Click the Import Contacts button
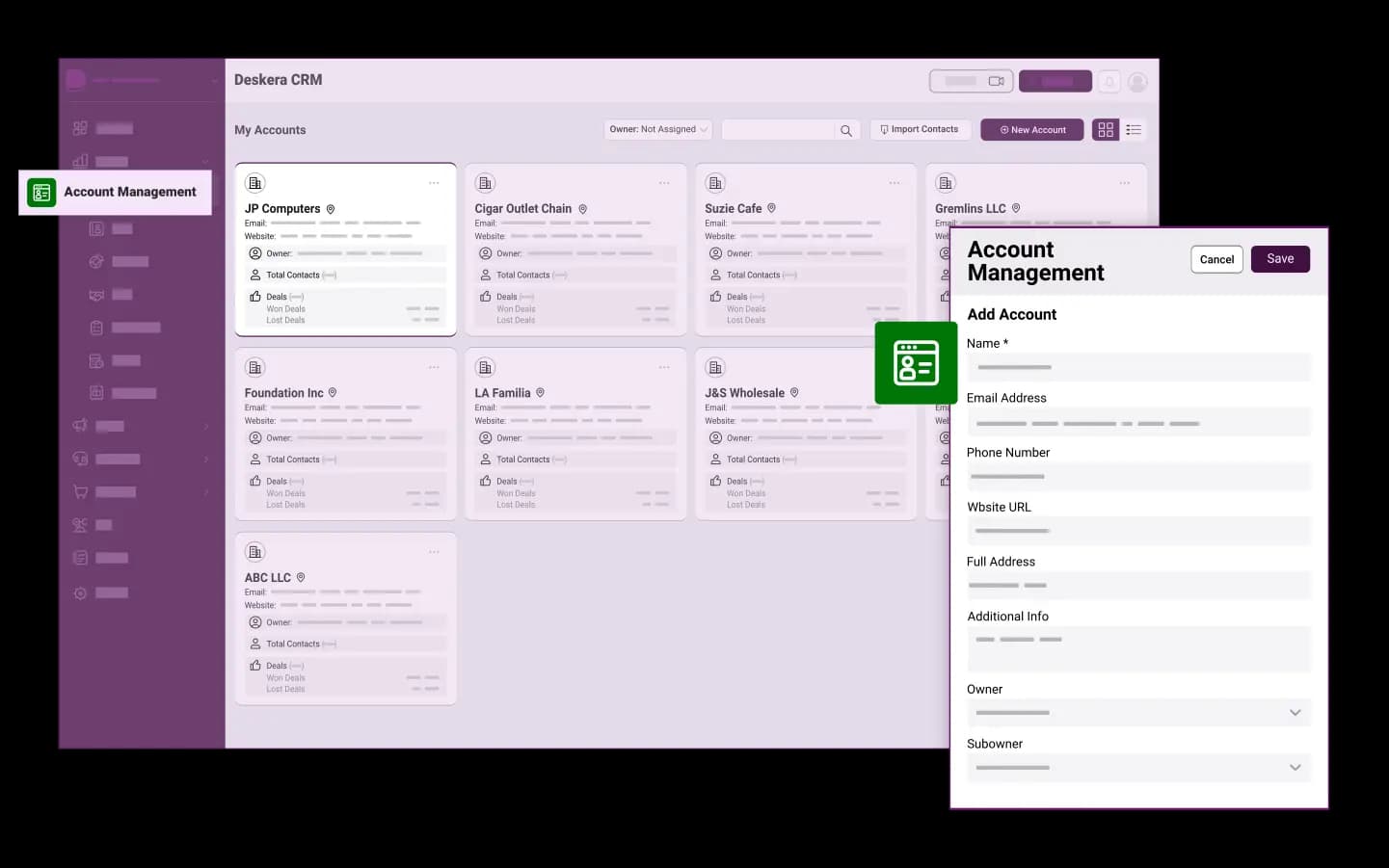The height and width of the screenshot is (868, 1389). (x=920, y=129)
